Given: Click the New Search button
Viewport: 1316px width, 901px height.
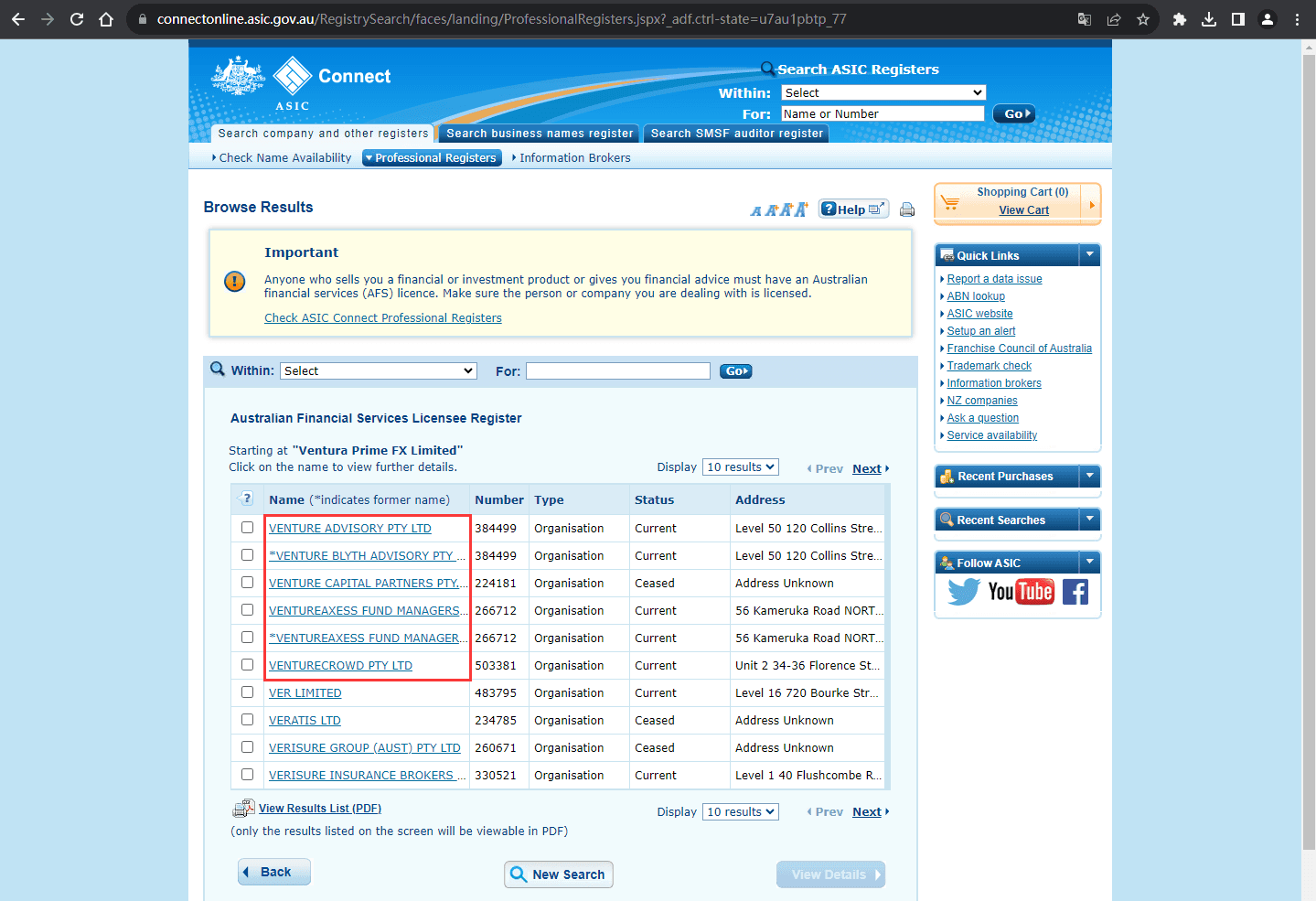Looking at the screenshot, I should pyautogui.click(x=559, y=874).
